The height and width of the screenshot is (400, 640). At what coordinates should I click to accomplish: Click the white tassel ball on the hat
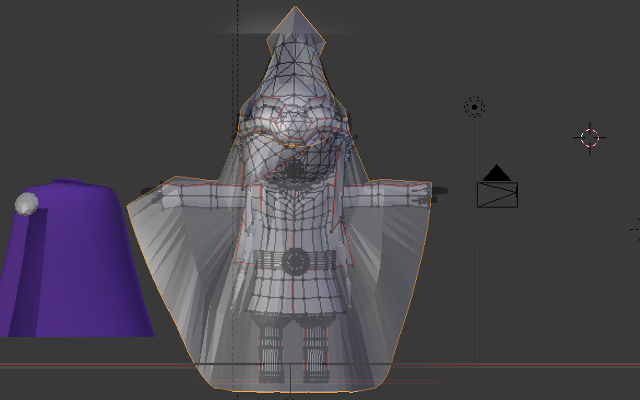[27, 204]
